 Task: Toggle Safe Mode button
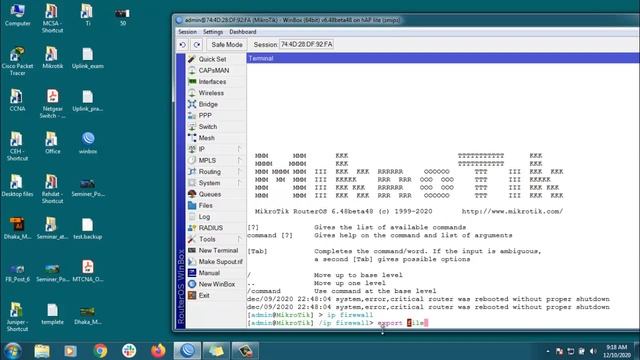(227, 44)
